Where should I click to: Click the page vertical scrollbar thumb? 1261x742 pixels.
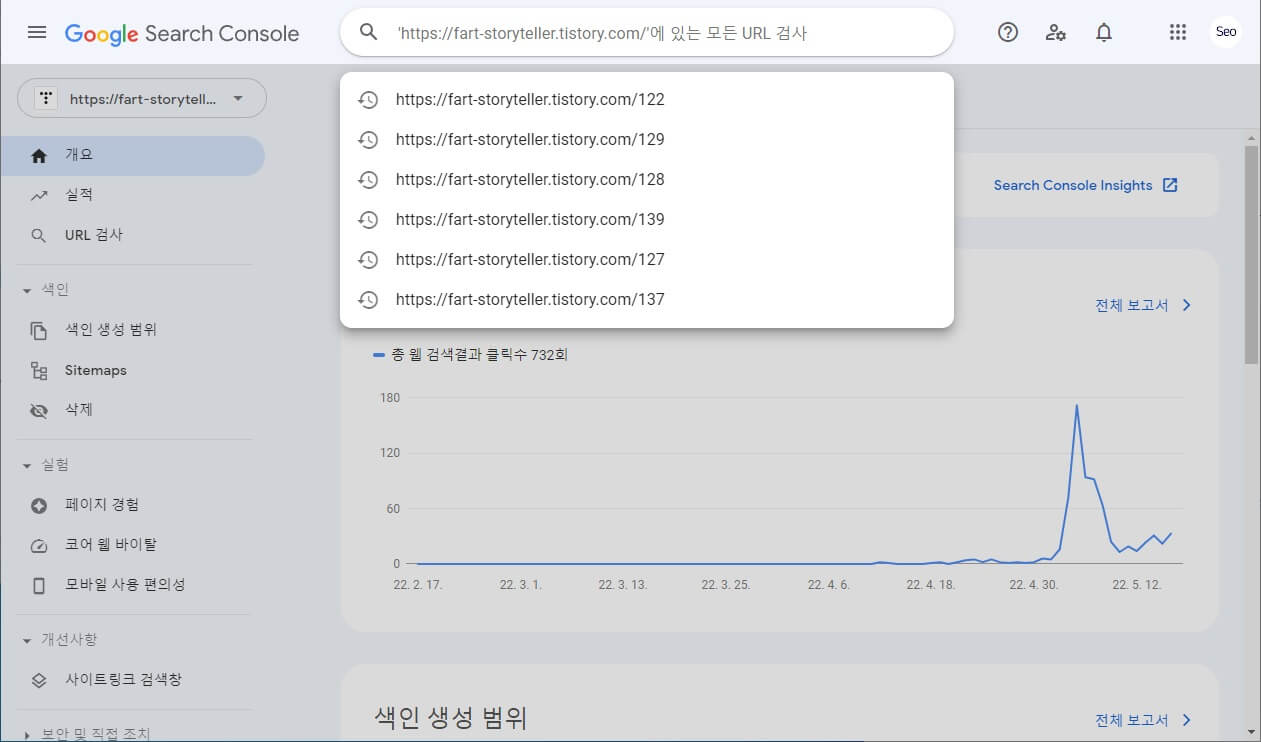(1252, 255)
